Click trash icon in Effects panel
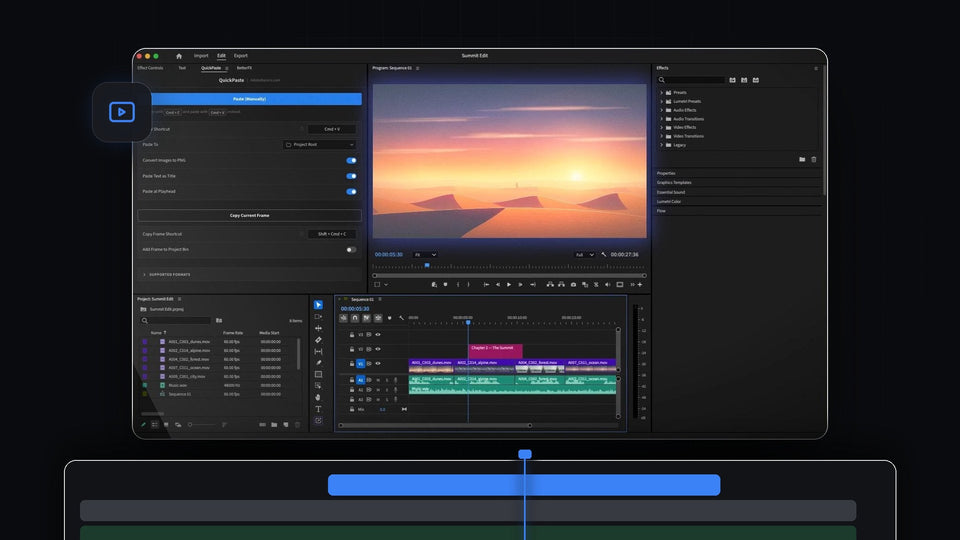The width and height of the screenshot is (960, 540). [814, 159]
